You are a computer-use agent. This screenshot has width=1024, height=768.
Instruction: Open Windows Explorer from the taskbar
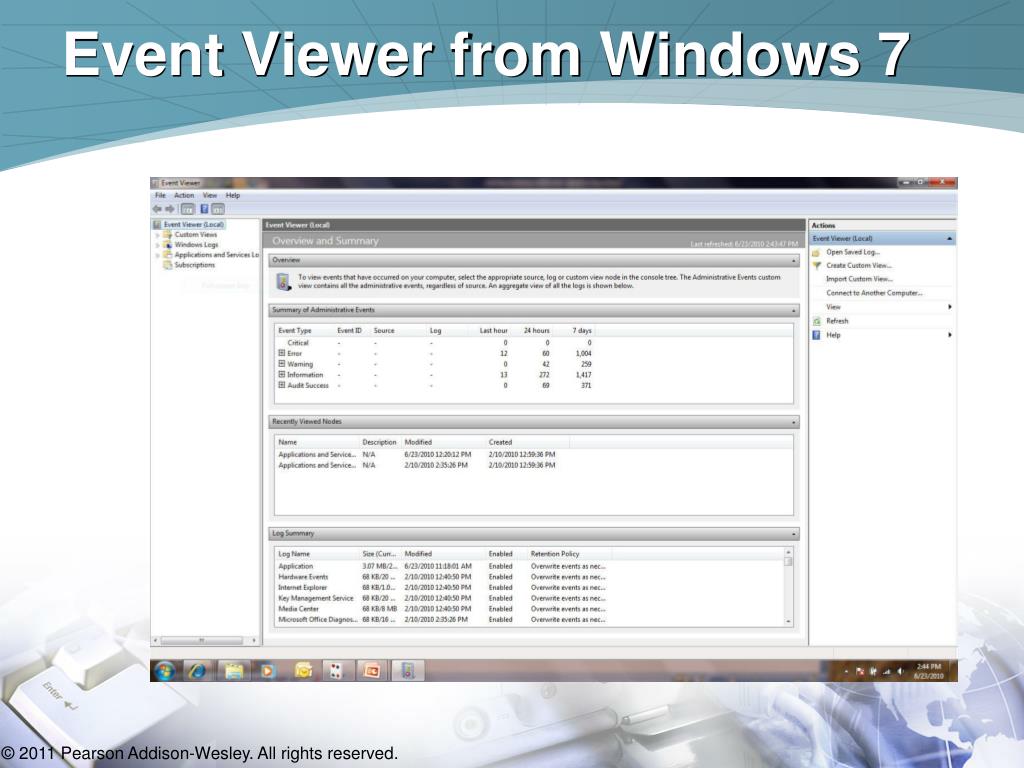pyautogui.click(x=233, y=670)
